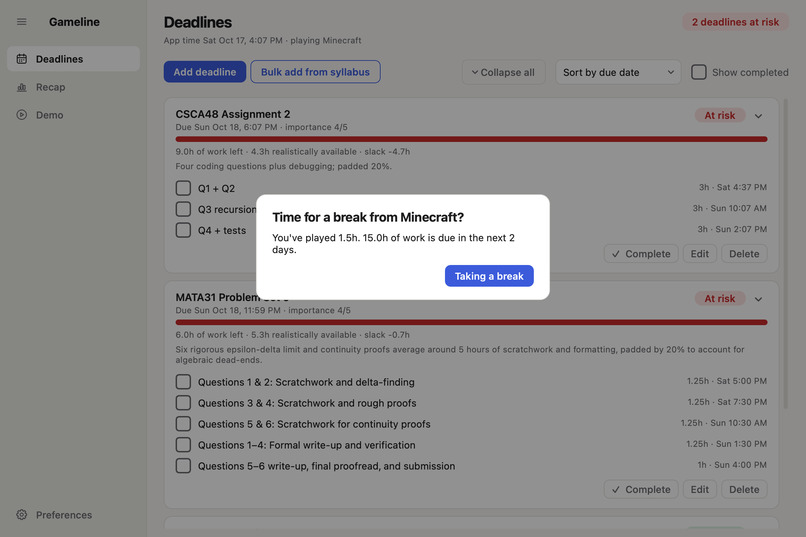Open Preferences in the sidebar
The image size is (806, 537).
pyautogui.click(x=74, y=514)
